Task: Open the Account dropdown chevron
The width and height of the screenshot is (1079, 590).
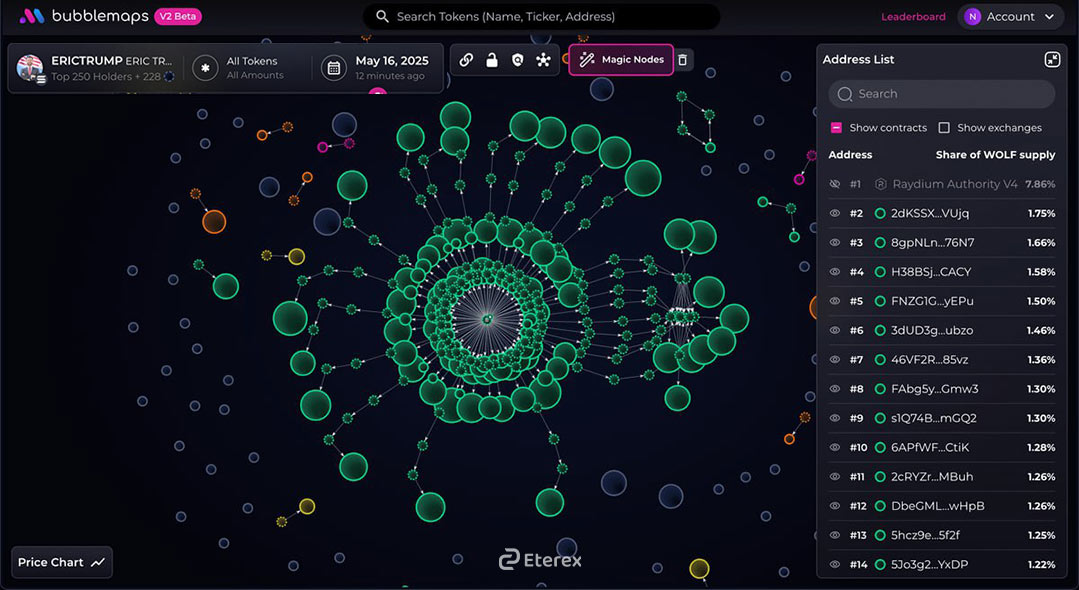Action: 1049,17
